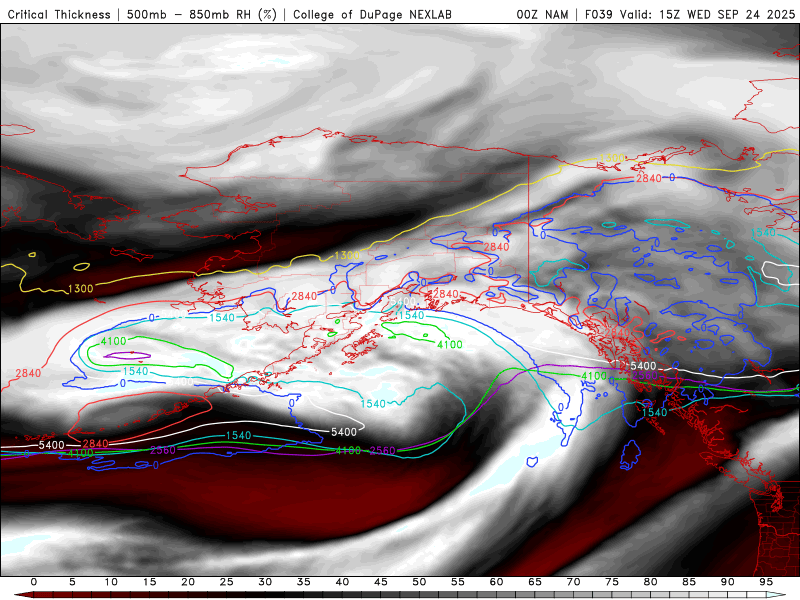Click the "00Z NAM" model run label
This screenshot has width=800, height=600.
(x=542, y=14)
